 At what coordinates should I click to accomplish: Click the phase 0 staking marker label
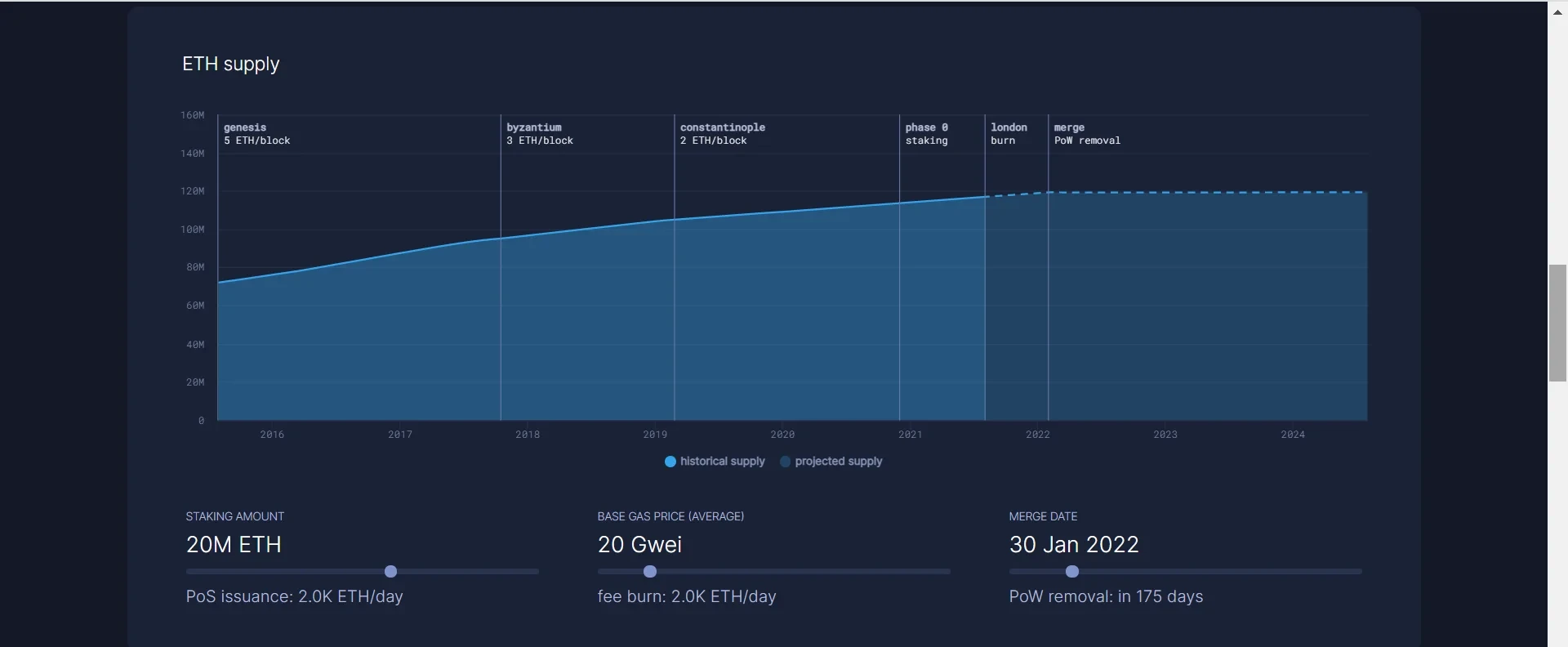click(x=926, y=134)
